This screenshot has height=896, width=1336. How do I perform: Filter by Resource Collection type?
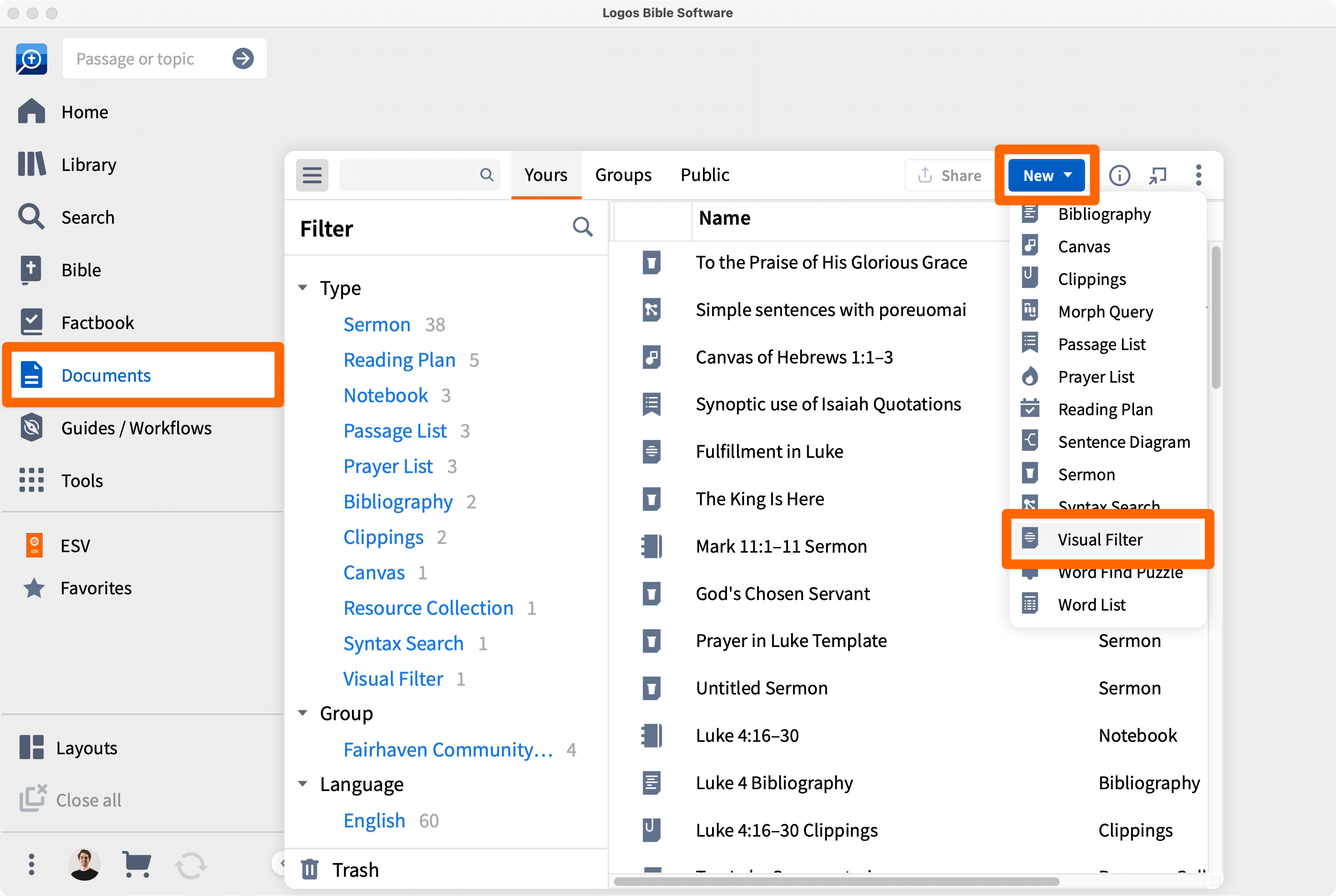428,607
